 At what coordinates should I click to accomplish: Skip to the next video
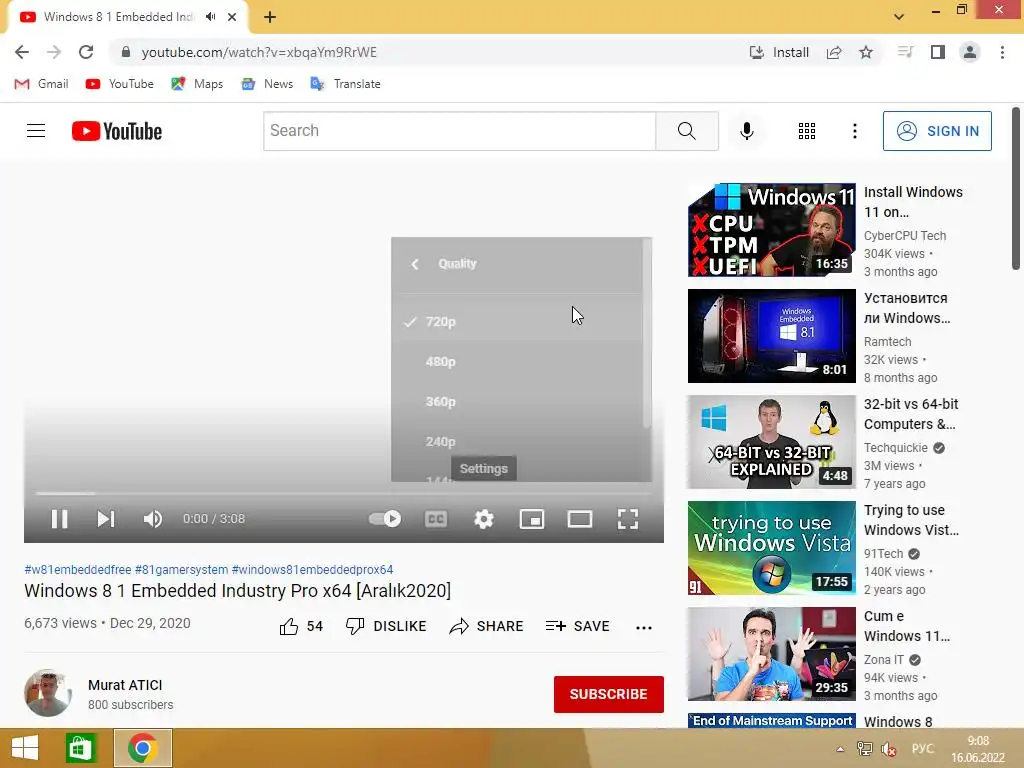click(x=106, y=519)
